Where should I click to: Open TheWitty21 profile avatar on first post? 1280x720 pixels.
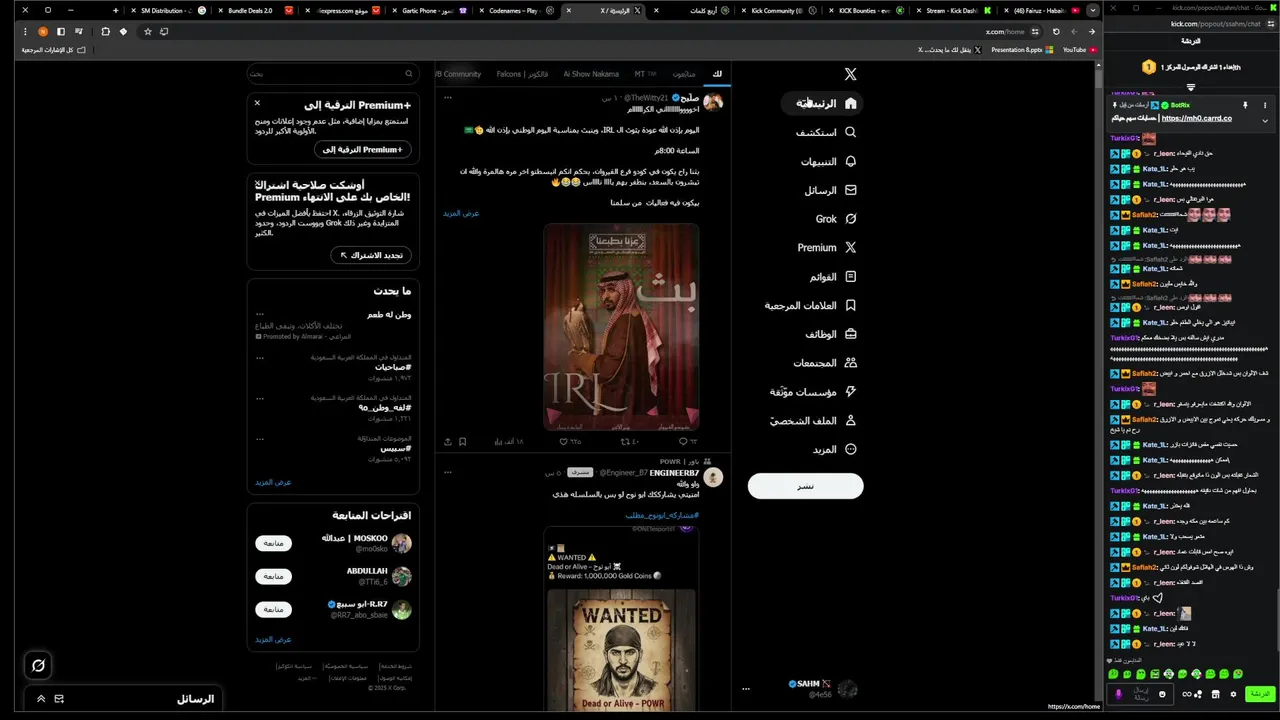(713, 101)
